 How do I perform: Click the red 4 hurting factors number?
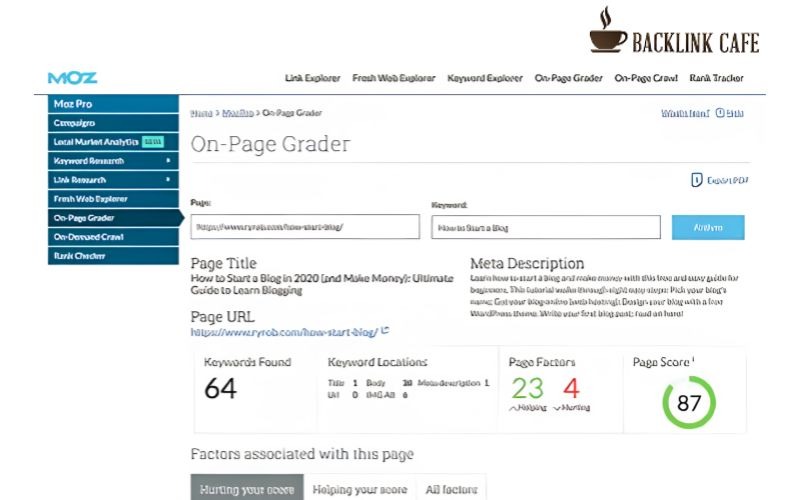571,388
